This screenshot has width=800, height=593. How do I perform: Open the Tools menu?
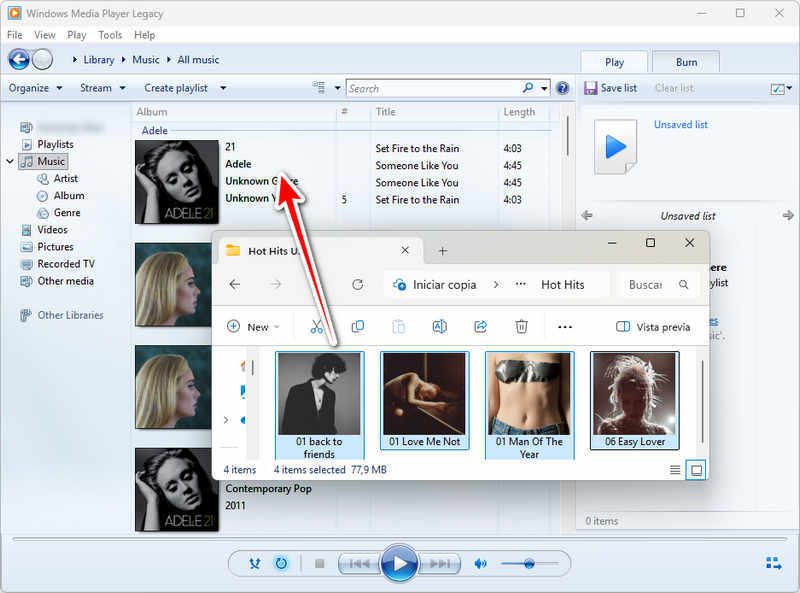(x=110, y=35)
